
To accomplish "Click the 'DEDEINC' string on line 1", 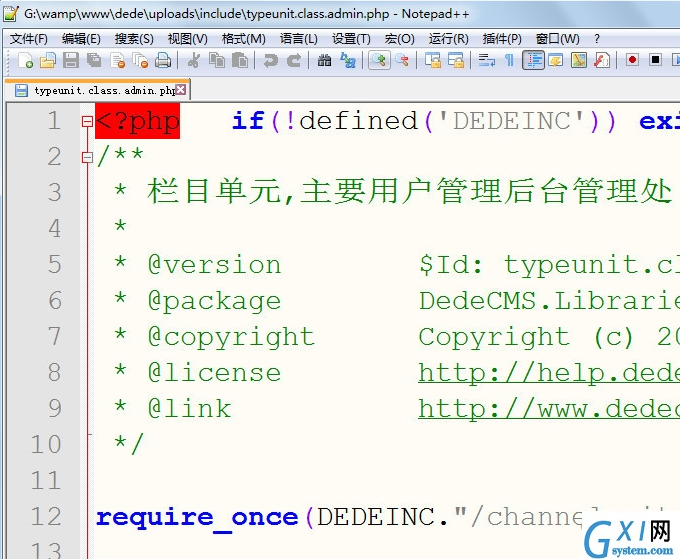I will [511, 121].
